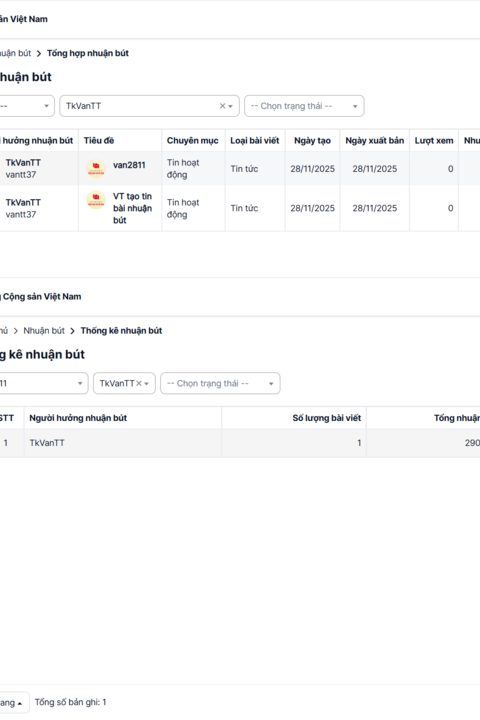Sort by 'Tiêu đề' column header
Viewport: 480px width, 720px height.
(x=99, y=141)
